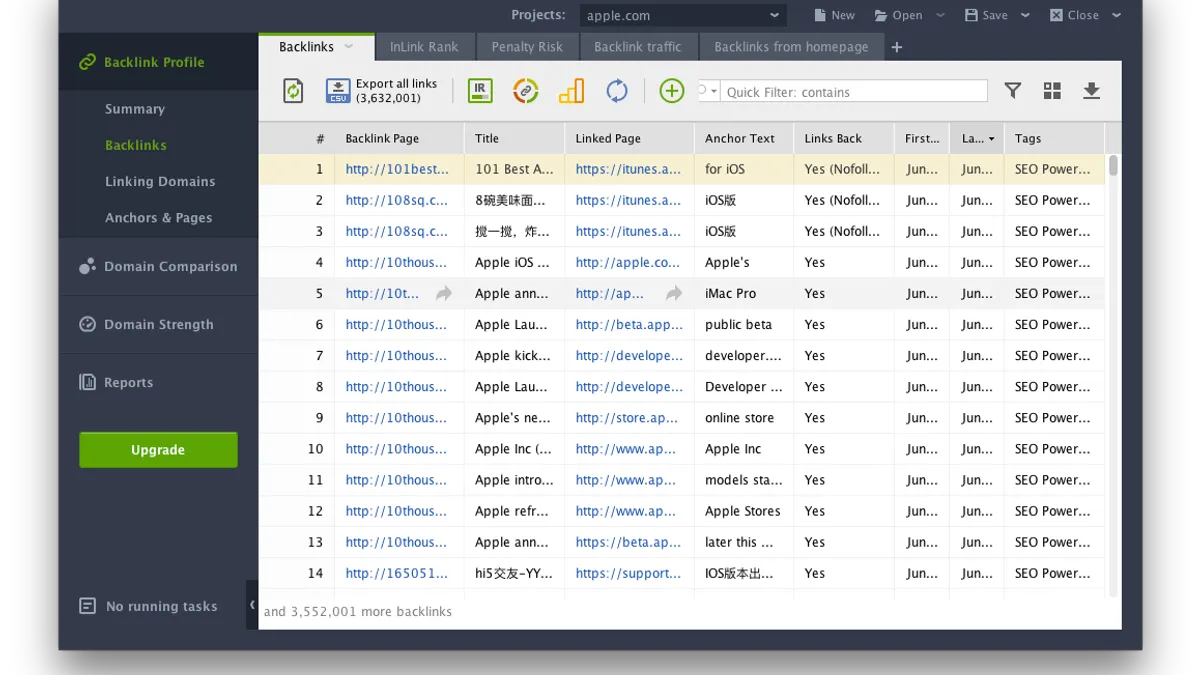Collapse the left sidebar with the arrow handle
Viewport: 1200px width, 675px height.
[252, 605]
